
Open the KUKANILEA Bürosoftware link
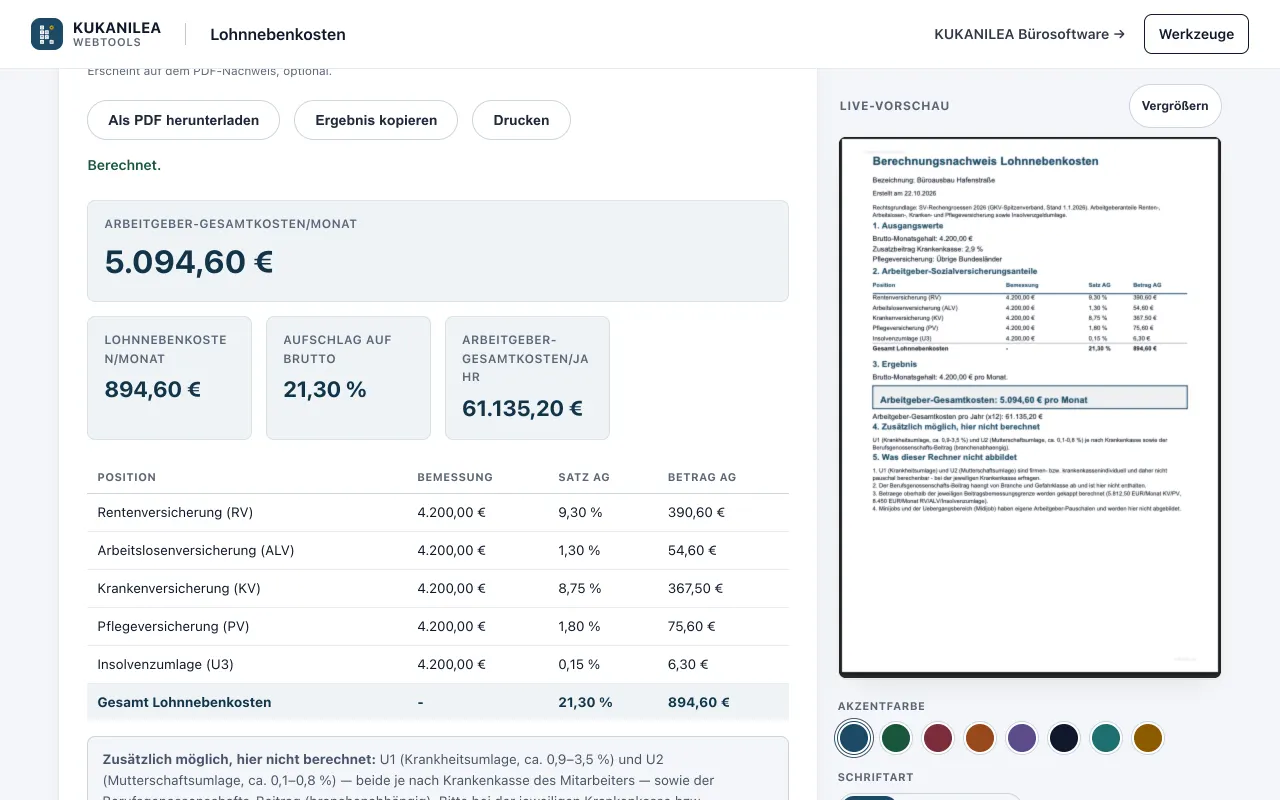coord(1029,34)
